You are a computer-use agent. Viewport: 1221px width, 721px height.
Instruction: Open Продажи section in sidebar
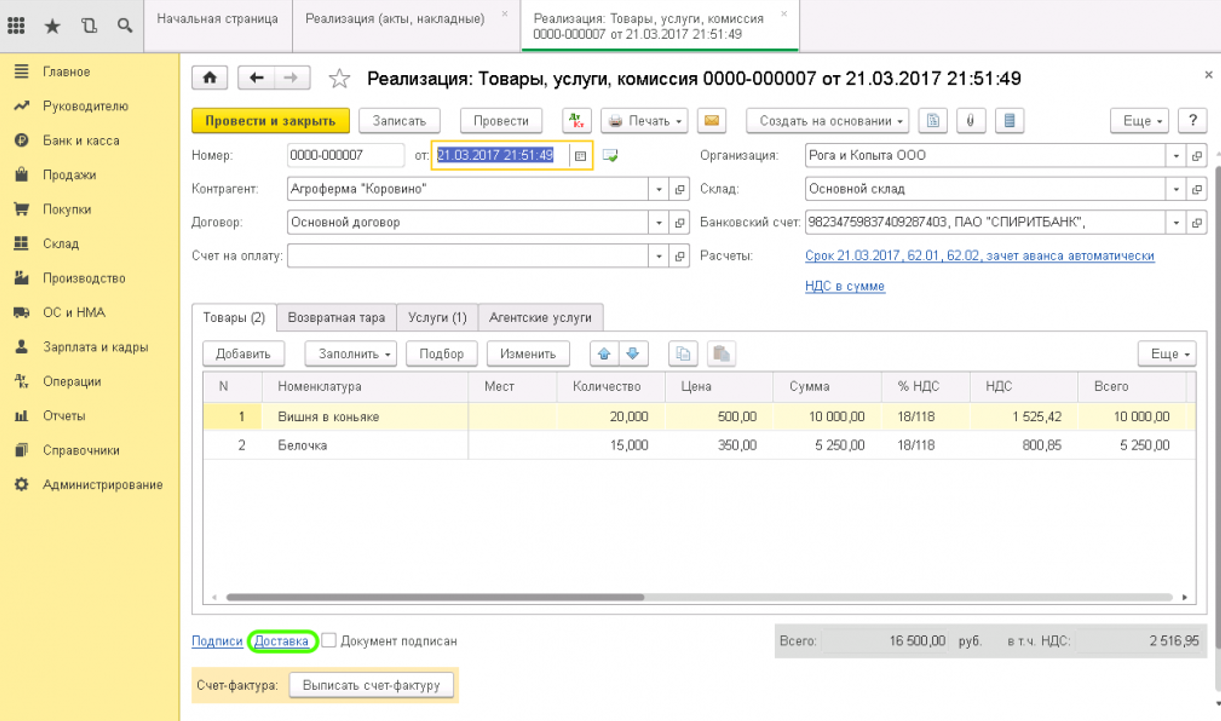[x=69, y=175]
